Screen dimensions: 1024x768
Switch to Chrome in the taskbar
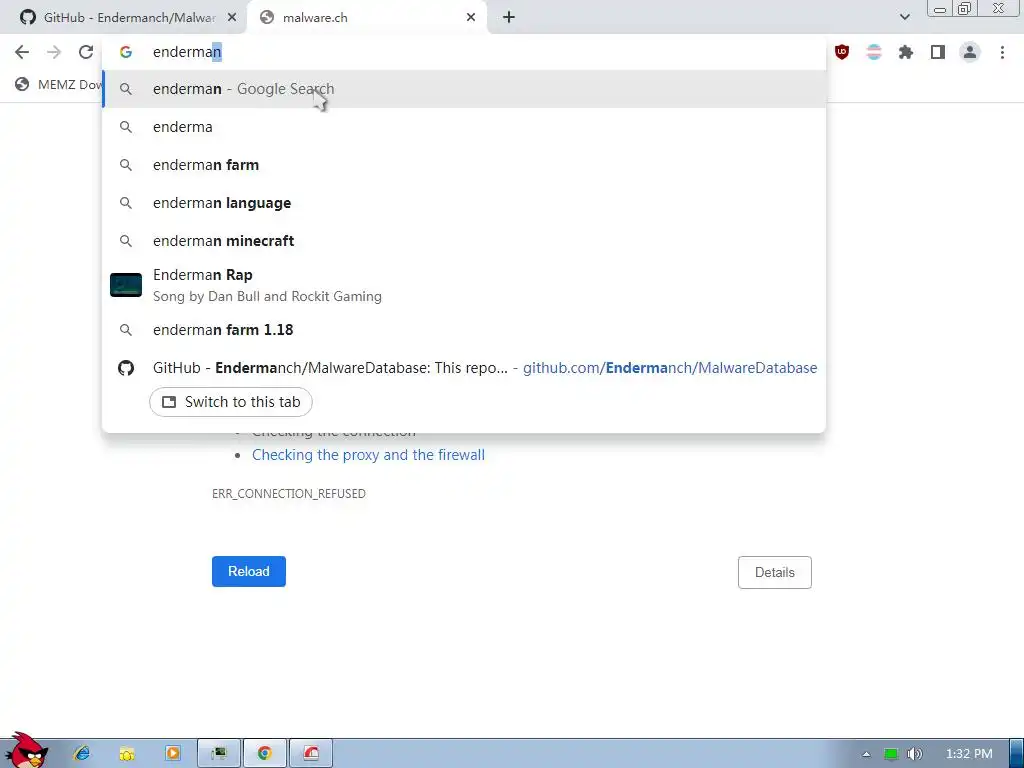click(x=264, y=754)
